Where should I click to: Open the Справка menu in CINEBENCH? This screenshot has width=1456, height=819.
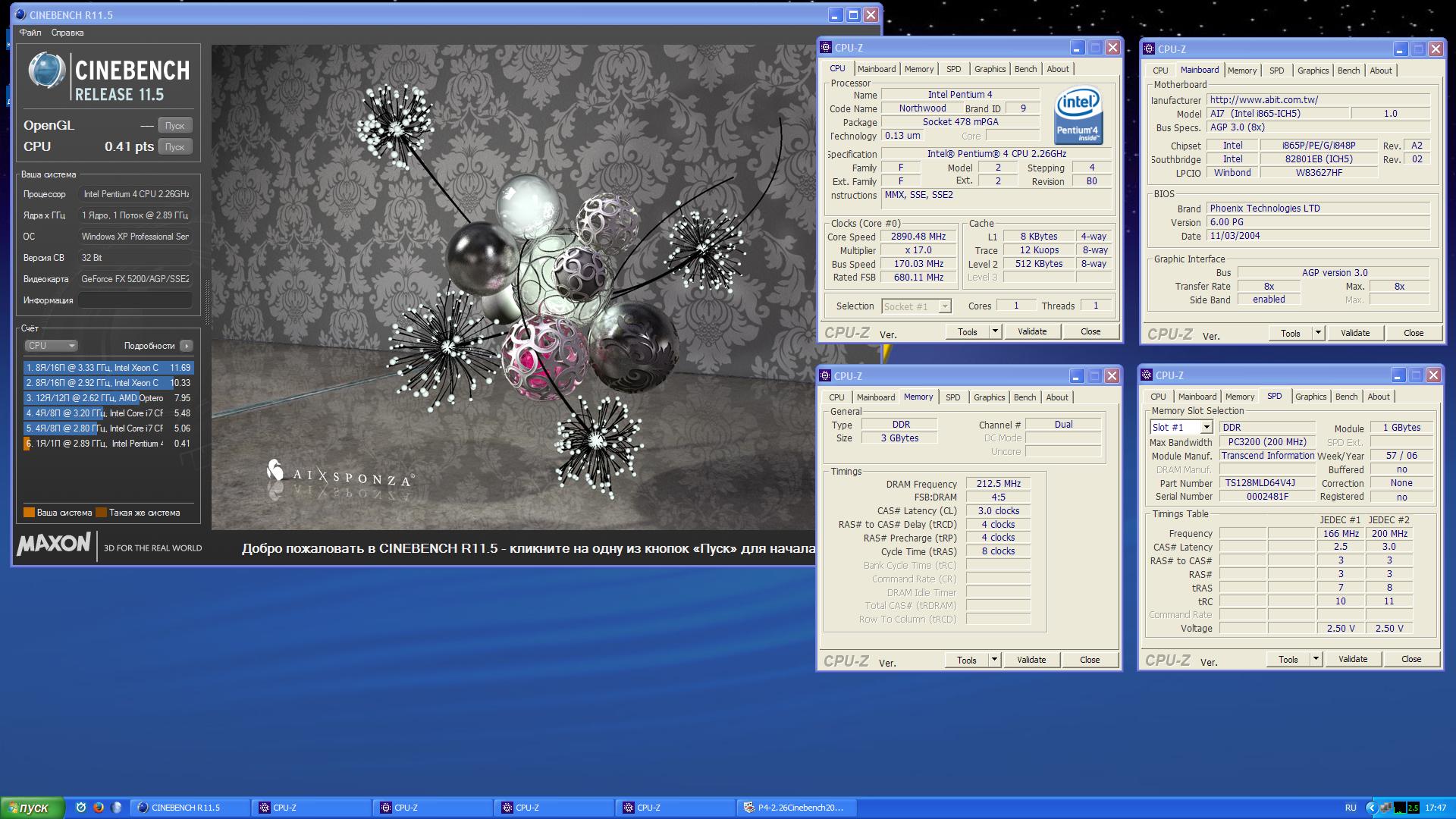67,33
